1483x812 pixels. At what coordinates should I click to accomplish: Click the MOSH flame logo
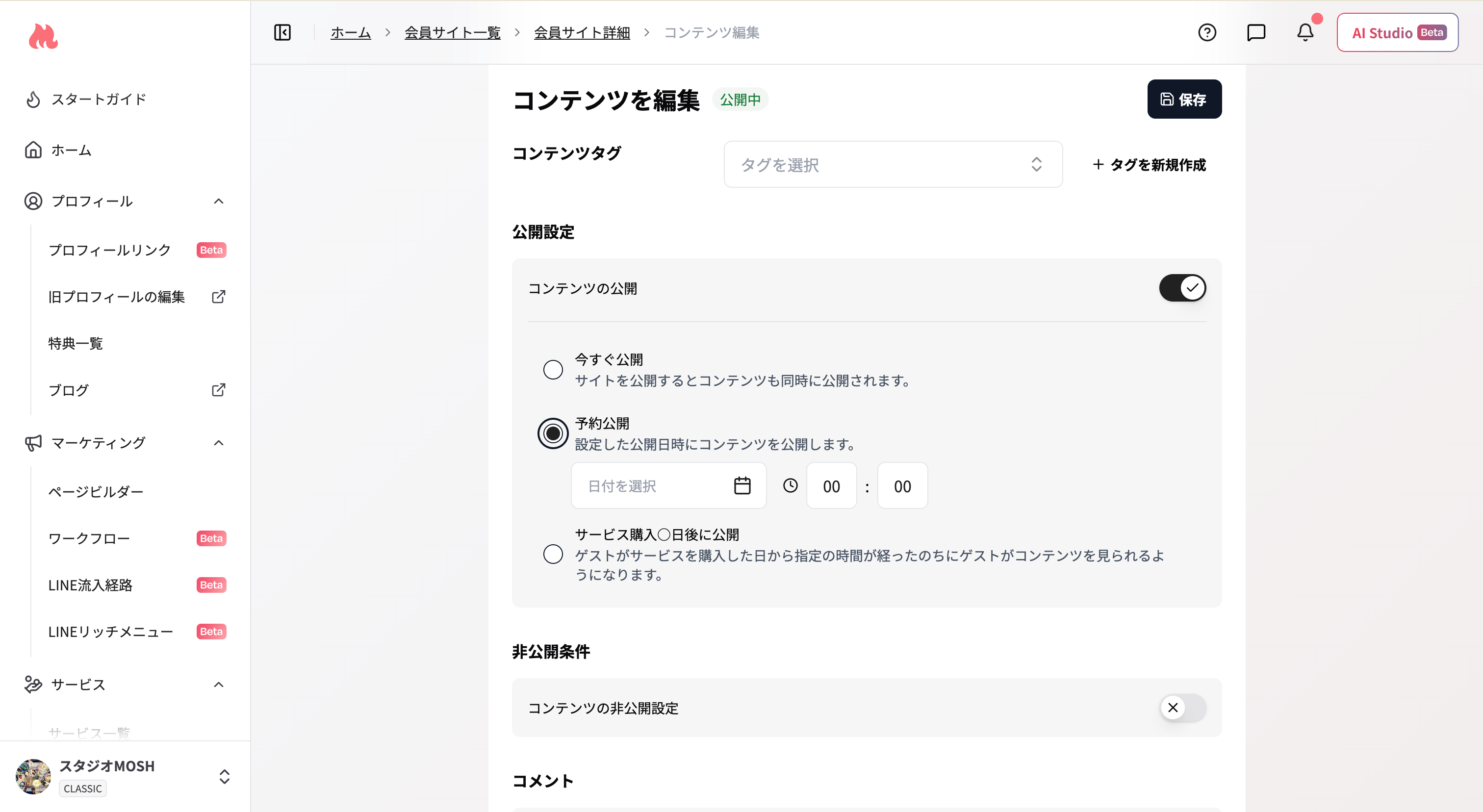click(x=43, y=36)
